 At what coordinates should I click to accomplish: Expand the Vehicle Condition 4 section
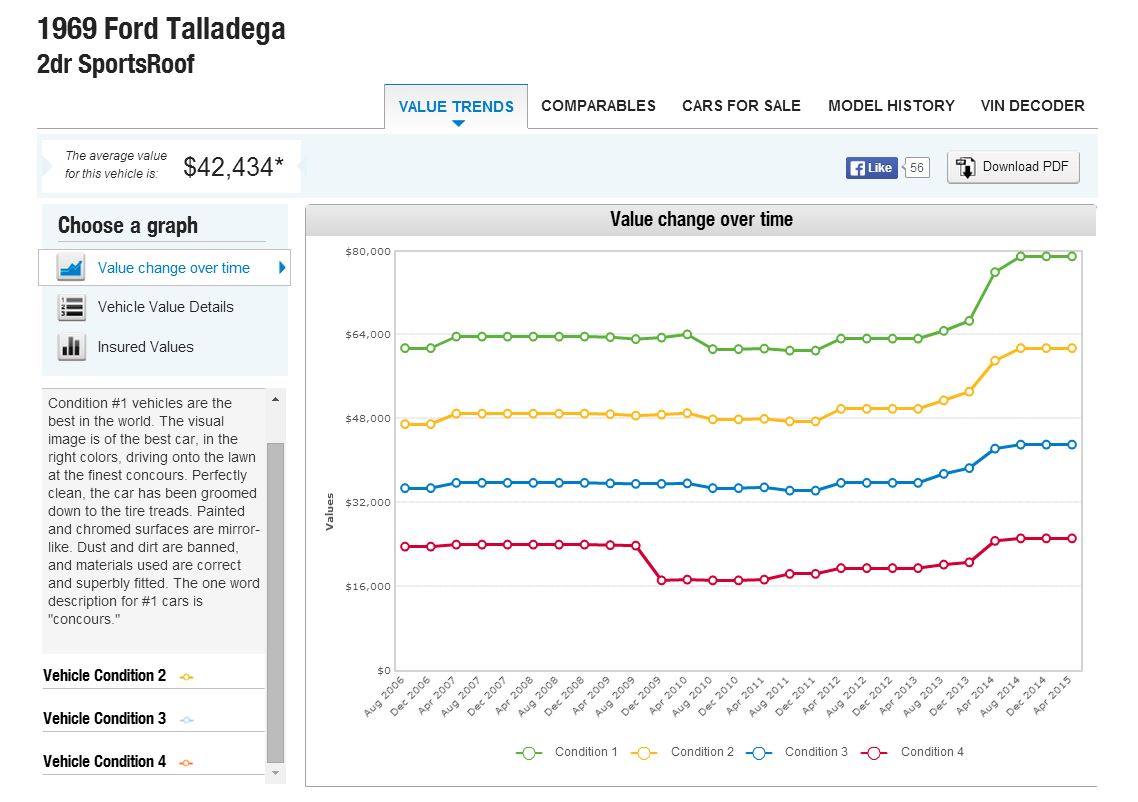tap(105, 762)
